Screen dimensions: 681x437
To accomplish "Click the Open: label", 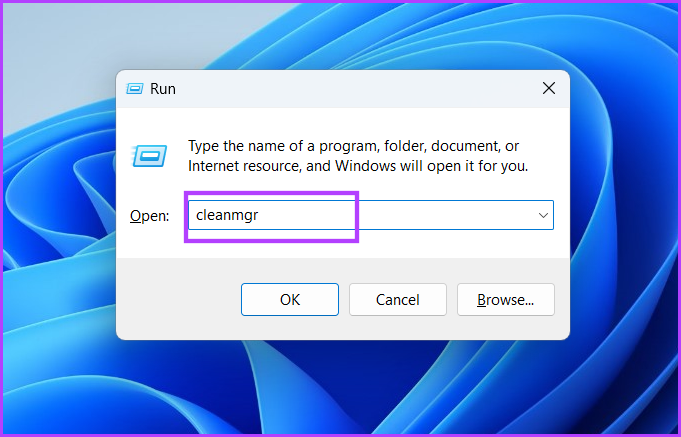I will (149, 216).
